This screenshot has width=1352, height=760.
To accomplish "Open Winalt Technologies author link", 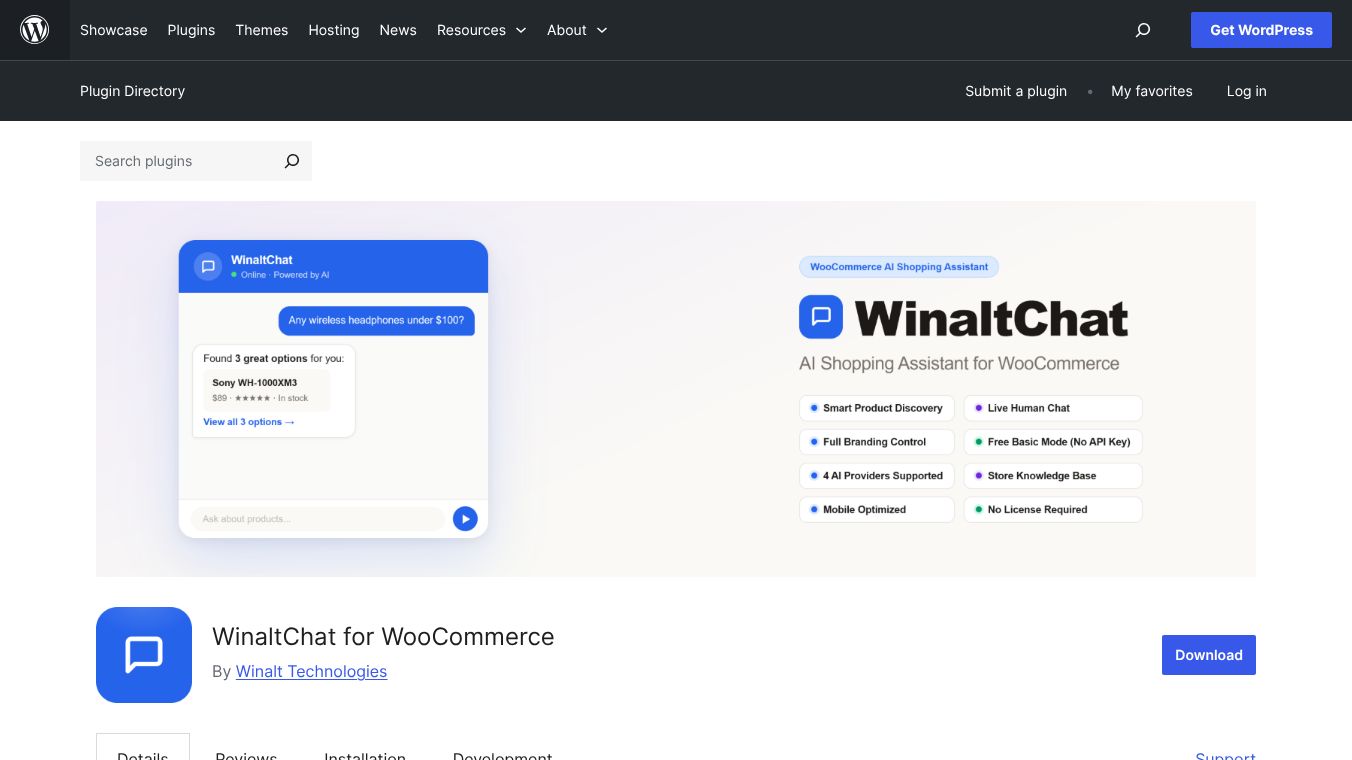I will [x=311, y=671].
